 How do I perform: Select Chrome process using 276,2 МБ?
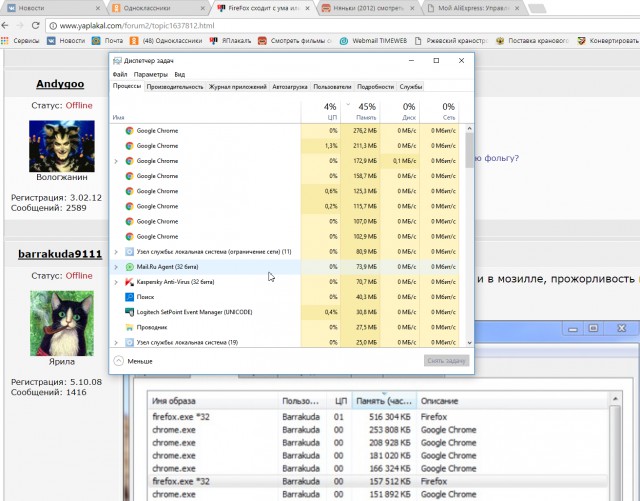click(285, 131)
